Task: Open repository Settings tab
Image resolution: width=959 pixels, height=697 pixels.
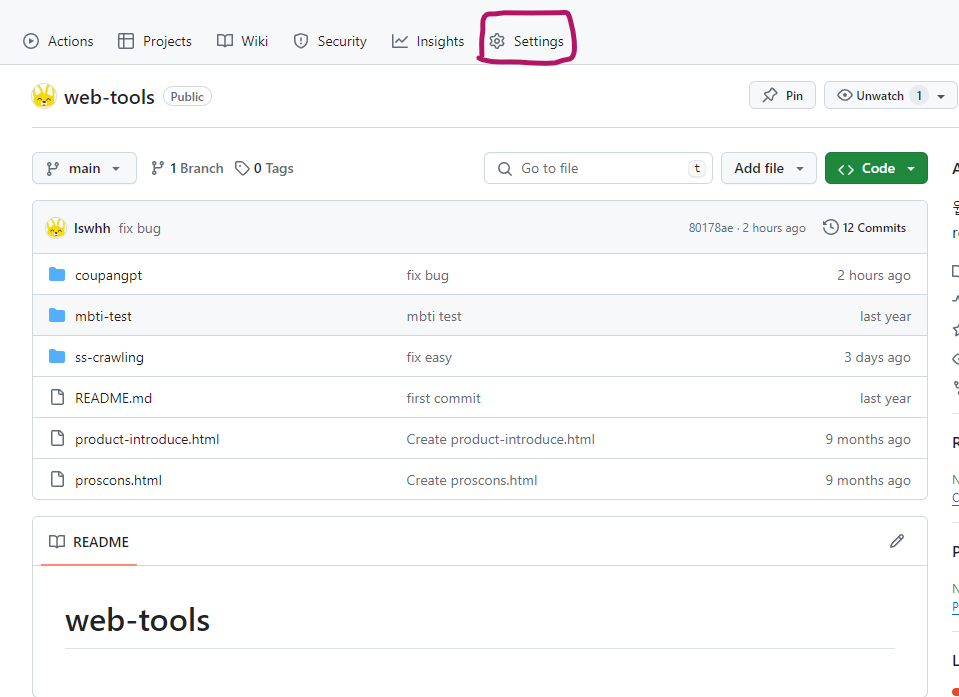Action: [x=527, y=41]
